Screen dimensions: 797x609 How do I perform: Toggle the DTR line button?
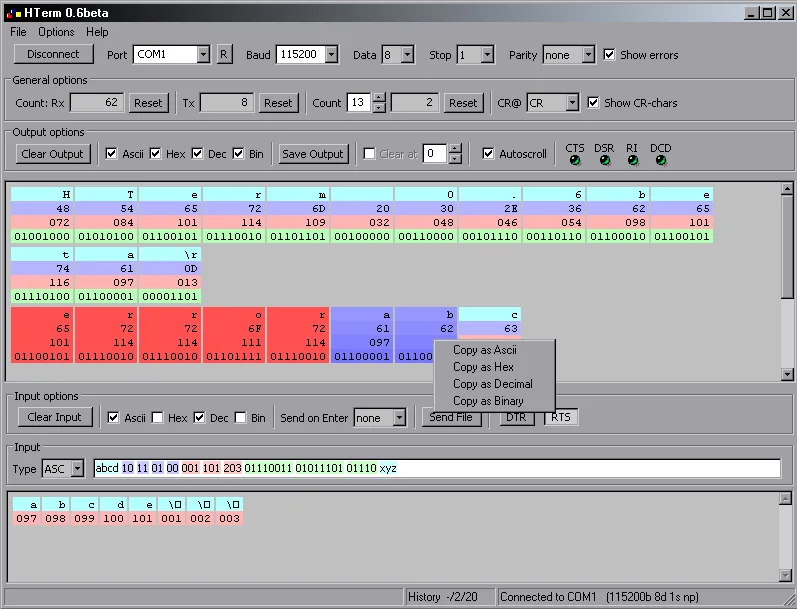point(516,417)
